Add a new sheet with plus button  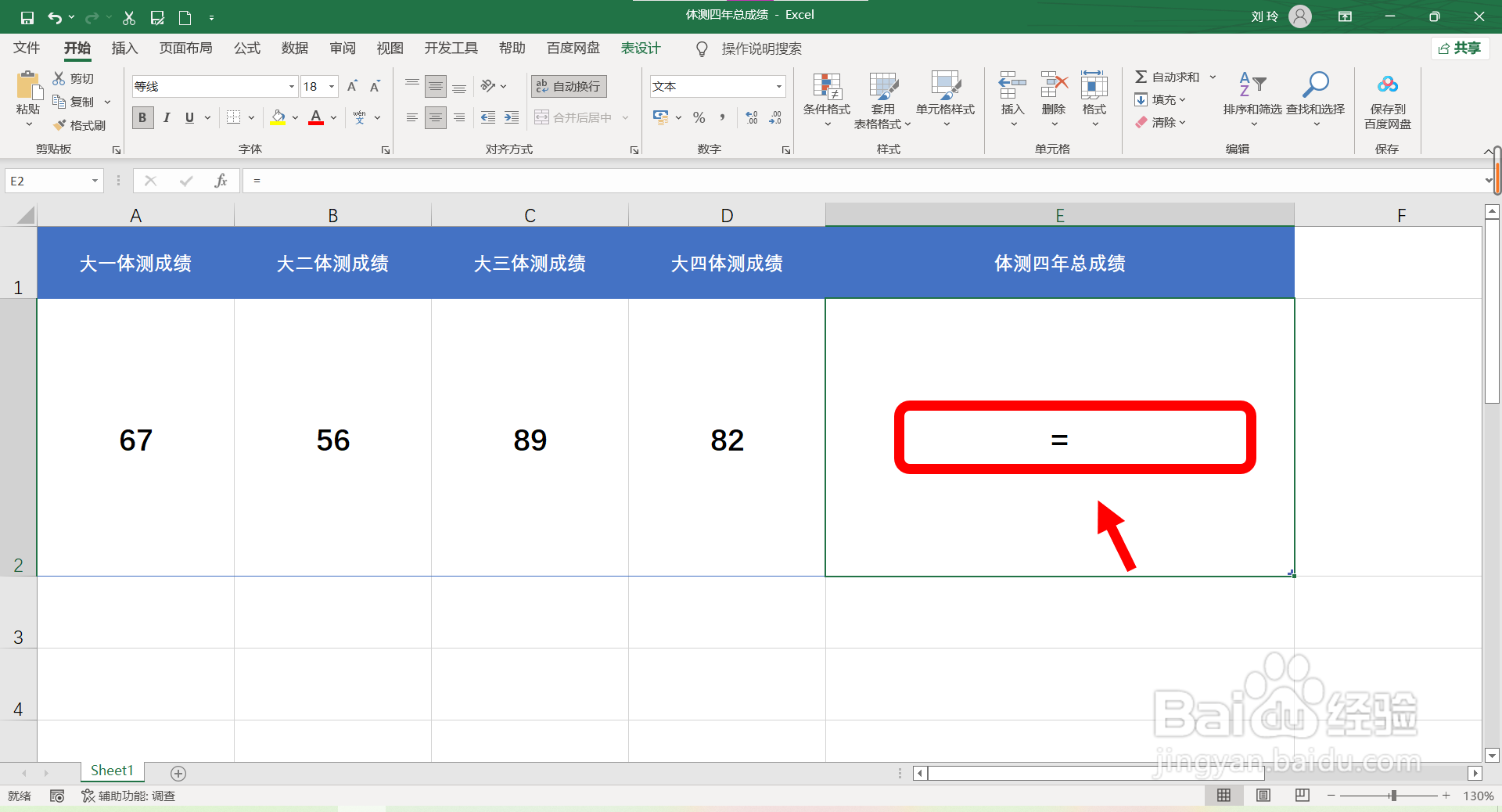[178, 773]
